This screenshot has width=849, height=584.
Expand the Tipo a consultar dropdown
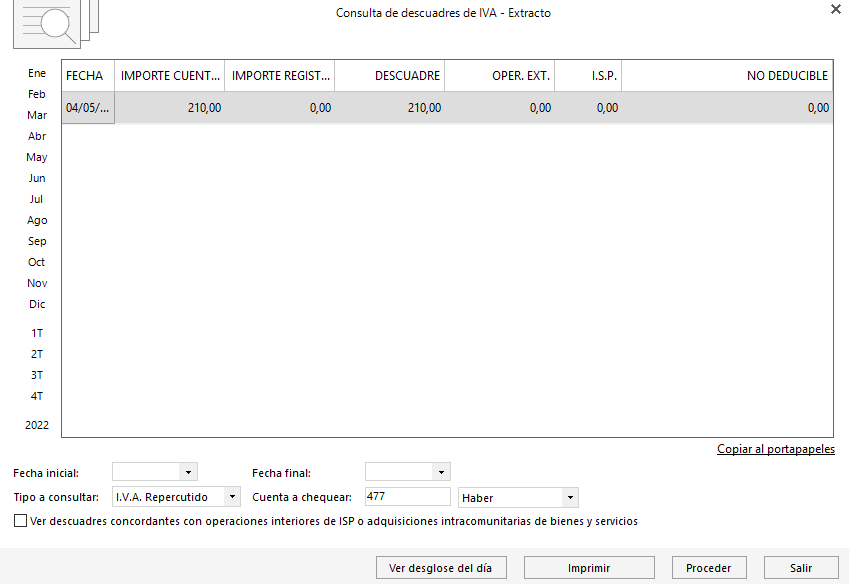click(232, 496)
